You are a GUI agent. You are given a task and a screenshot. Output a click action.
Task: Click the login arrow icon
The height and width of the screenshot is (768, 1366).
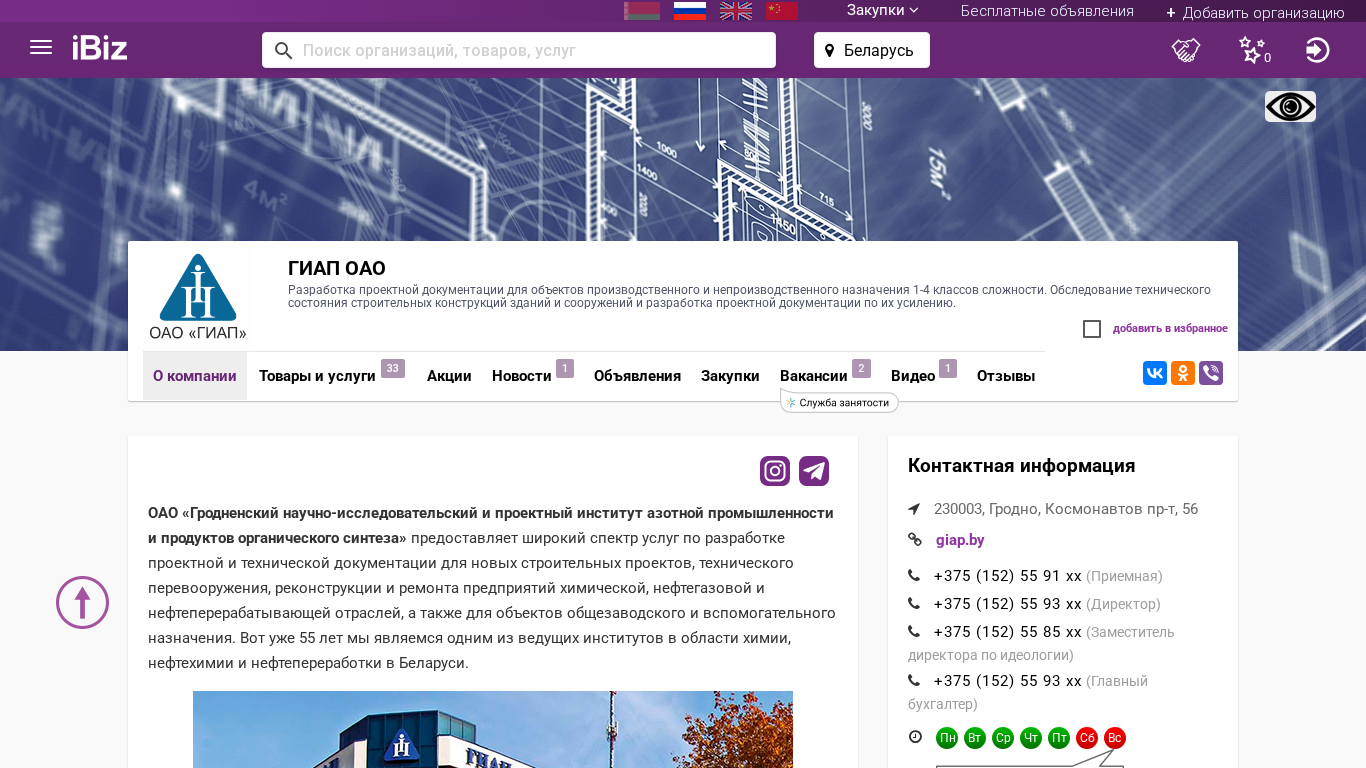coord(1317,50)
